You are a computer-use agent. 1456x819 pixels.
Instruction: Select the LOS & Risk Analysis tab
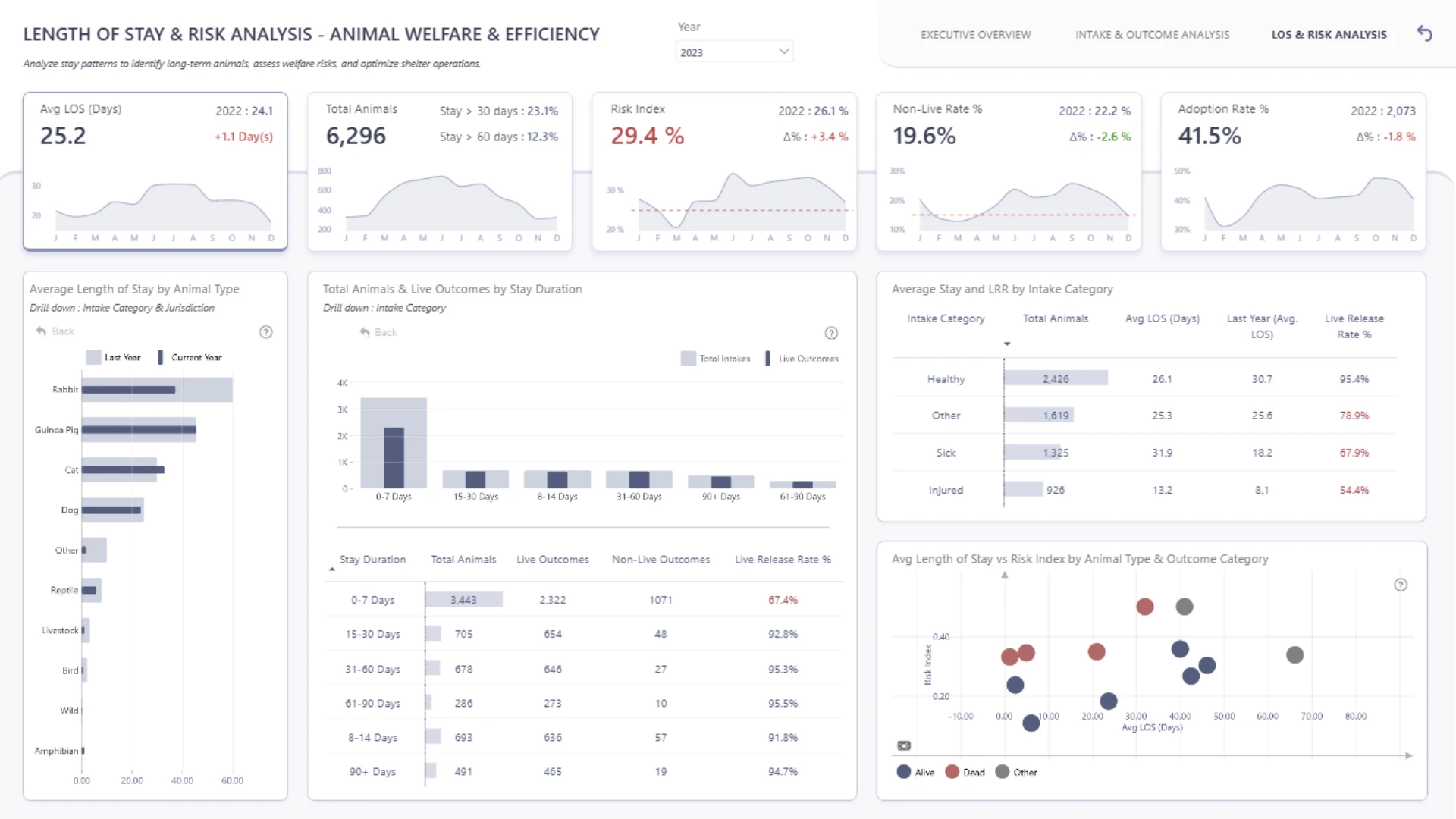1329,35
